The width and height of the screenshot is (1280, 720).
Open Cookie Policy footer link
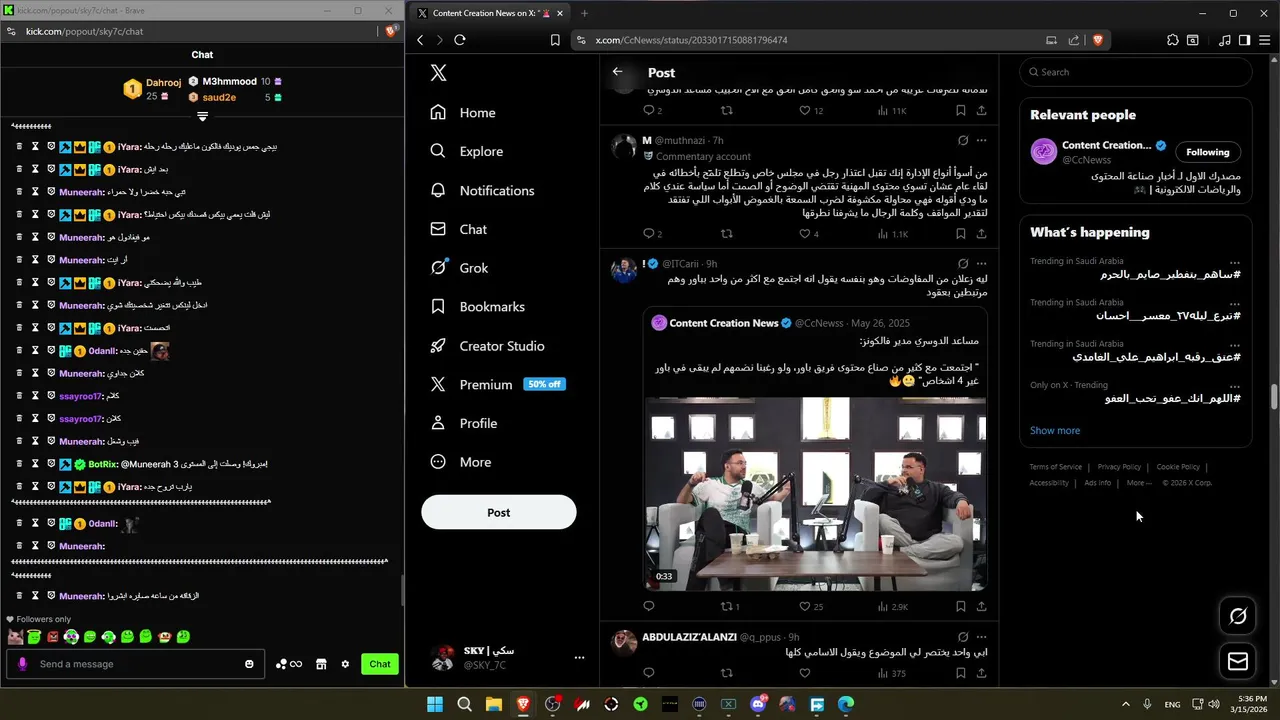1178,467
